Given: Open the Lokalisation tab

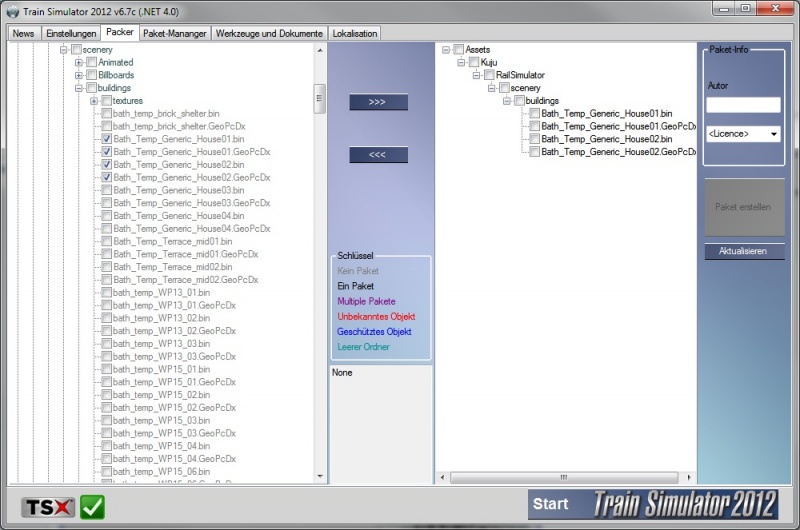Looking at the screenshot, I should click(x=355, y=33).
